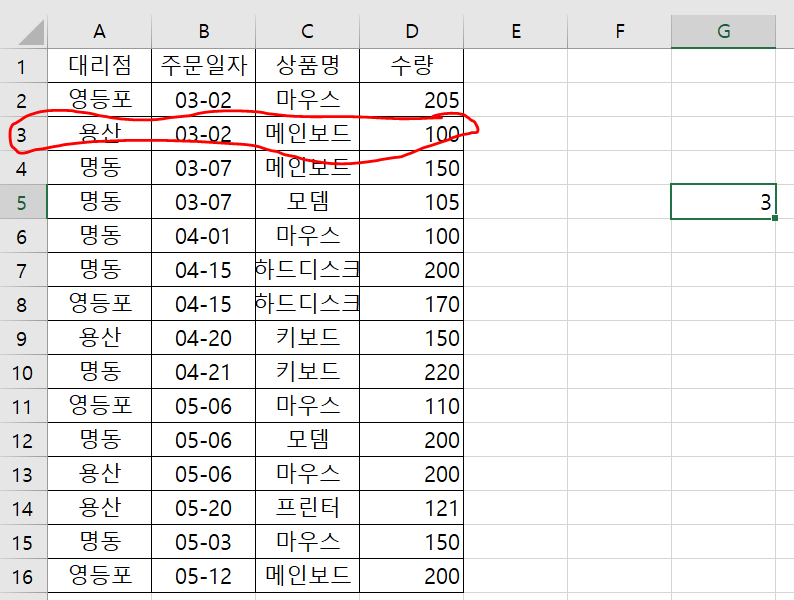Click 영등포 cell in row 2
The height and width of the screenshot is (600, 794).
[x=100, y=100]
